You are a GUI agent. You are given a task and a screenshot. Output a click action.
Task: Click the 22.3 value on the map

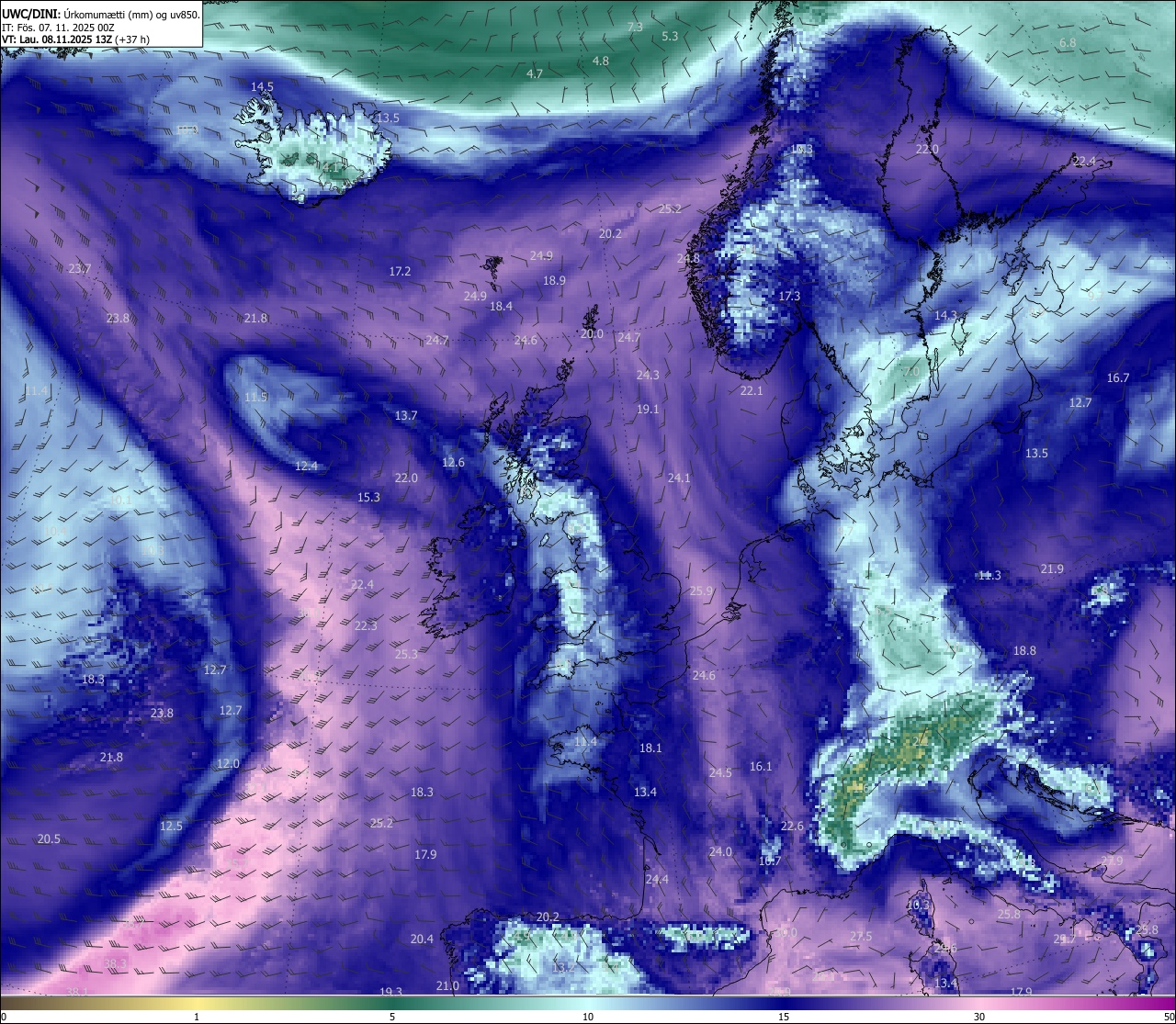(366, 625)
